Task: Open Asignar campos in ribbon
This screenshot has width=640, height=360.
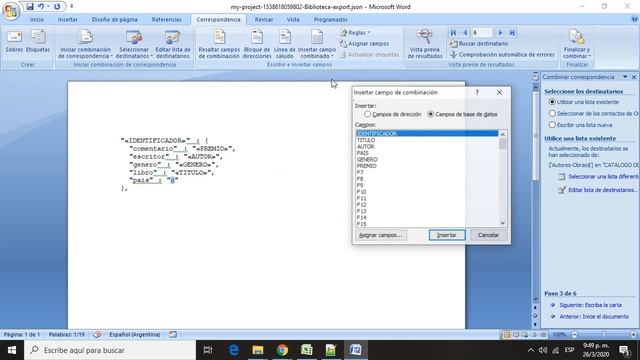Action: tap(364, 44)
